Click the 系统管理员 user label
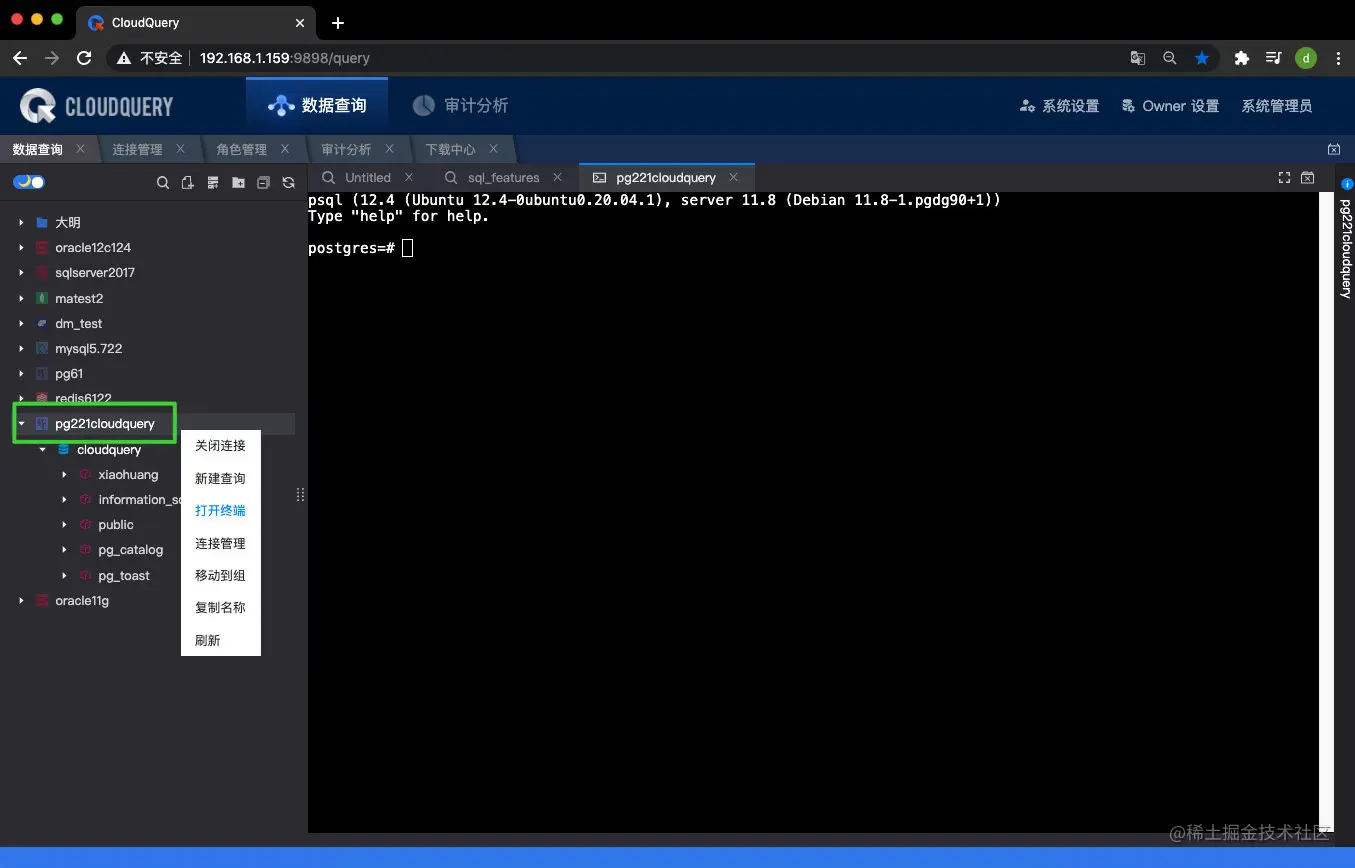Viewport: 1355px width, 868px height. (x=1276, y=106)
